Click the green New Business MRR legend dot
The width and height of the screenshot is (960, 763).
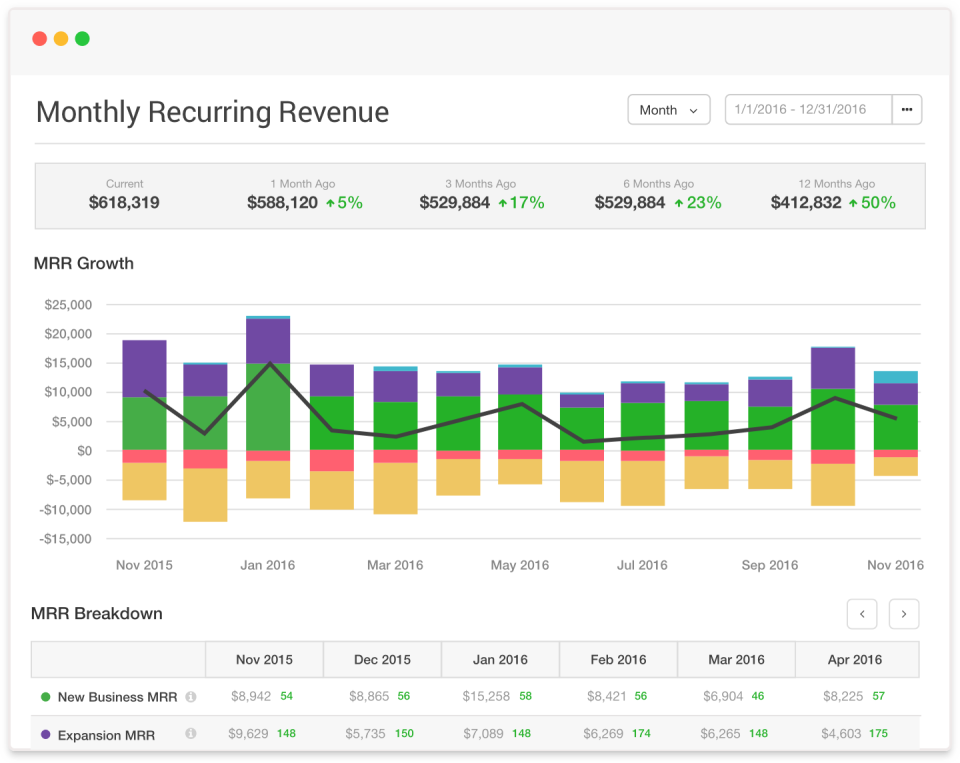(45, 697)
